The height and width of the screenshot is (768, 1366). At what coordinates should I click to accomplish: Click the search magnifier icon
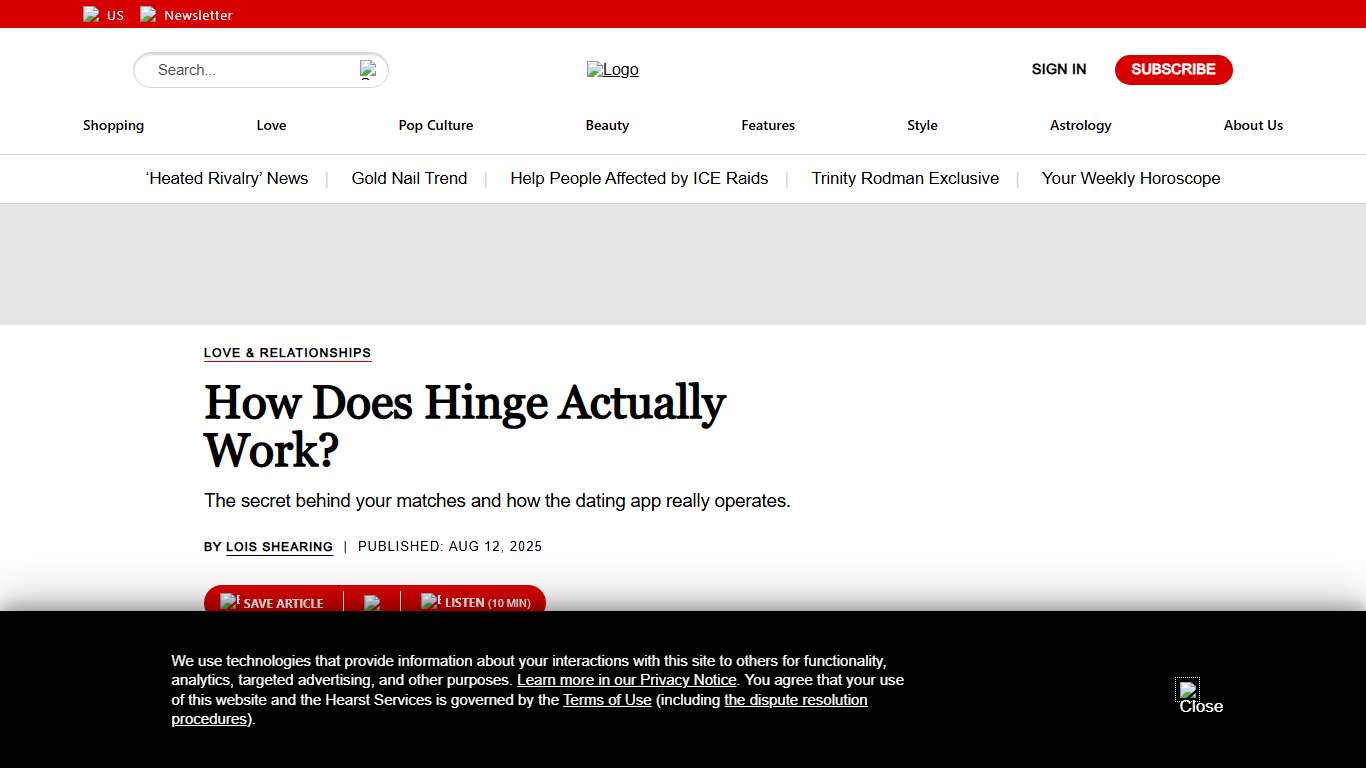tap(367, 69)
